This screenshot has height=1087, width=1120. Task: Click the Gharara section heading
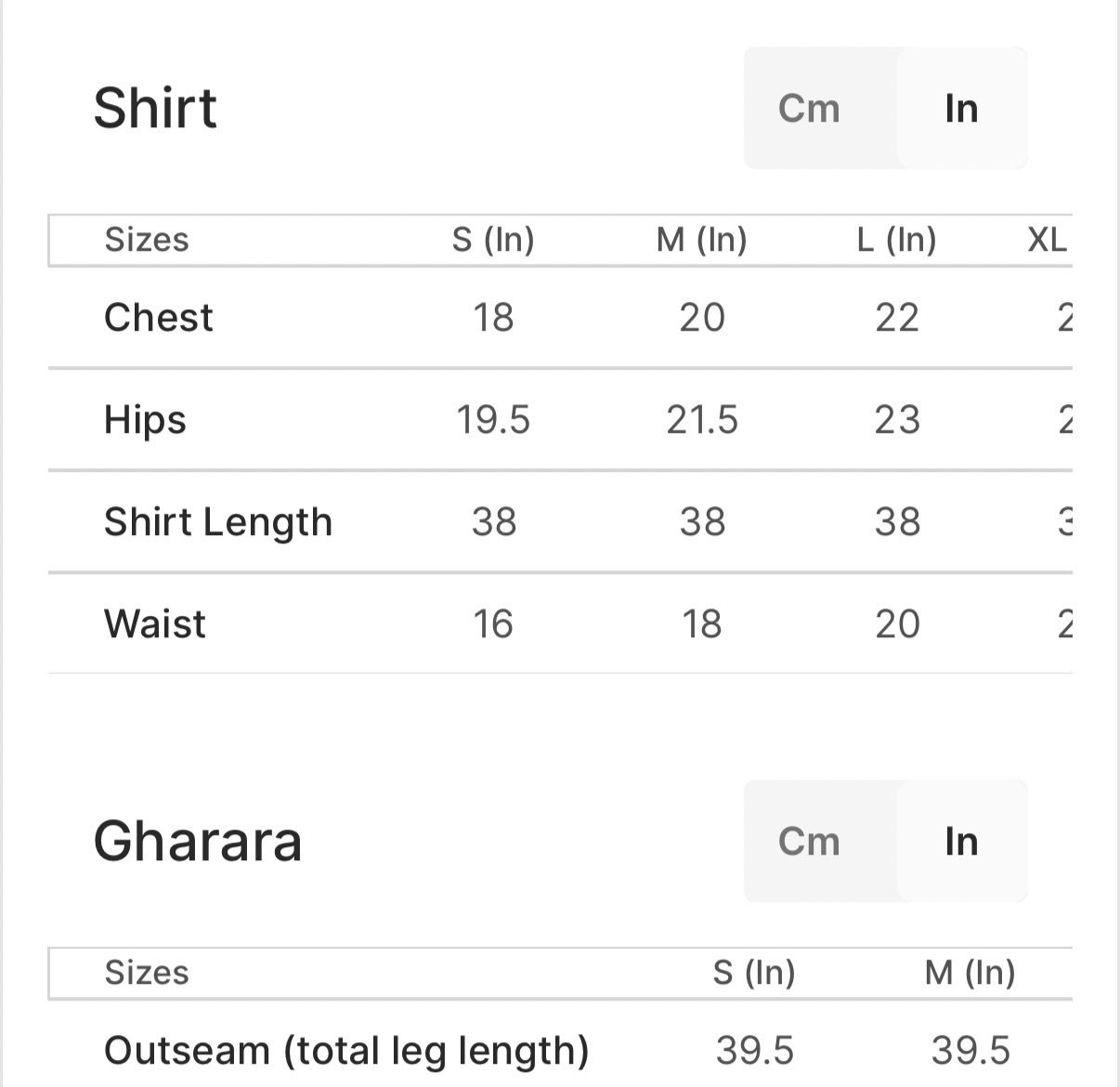(x=198, y=842)
